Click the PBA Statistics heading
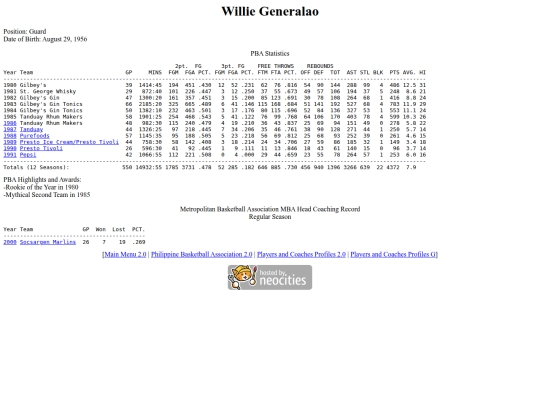 coord(270,53)
